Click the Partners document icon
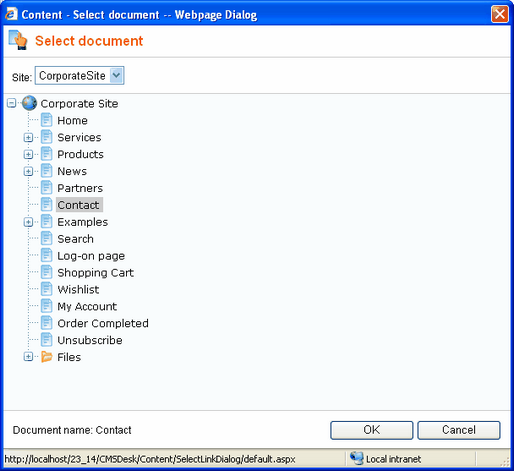Viewport: 514px width, 471px height. 47,188
